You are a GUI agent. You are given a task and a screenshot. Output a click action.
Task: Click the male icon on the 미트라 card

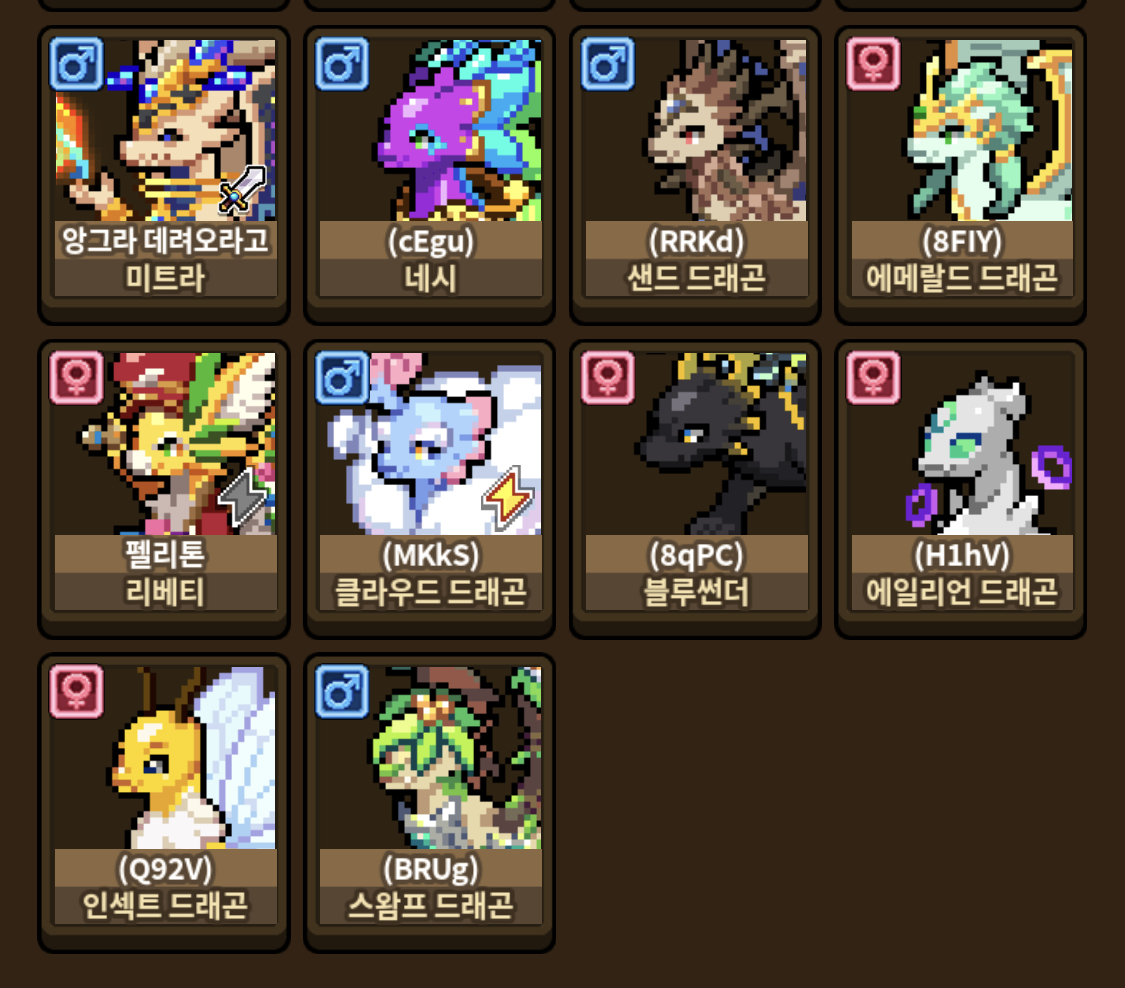(x=77, y=64)
